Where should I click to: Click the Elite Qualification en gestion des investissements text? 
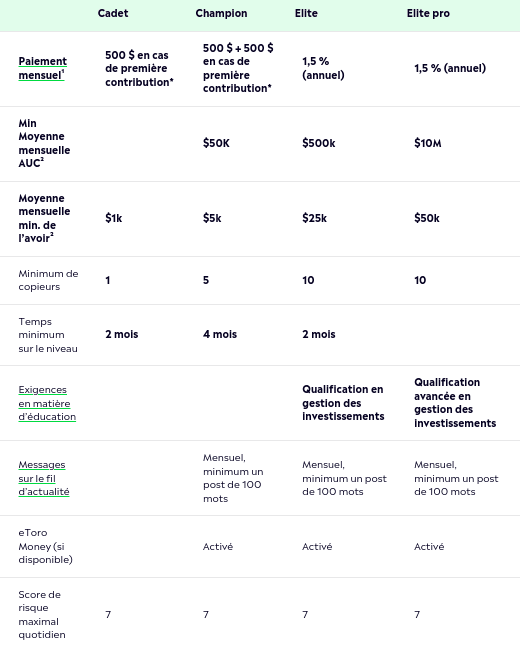[x=343, y=403]
